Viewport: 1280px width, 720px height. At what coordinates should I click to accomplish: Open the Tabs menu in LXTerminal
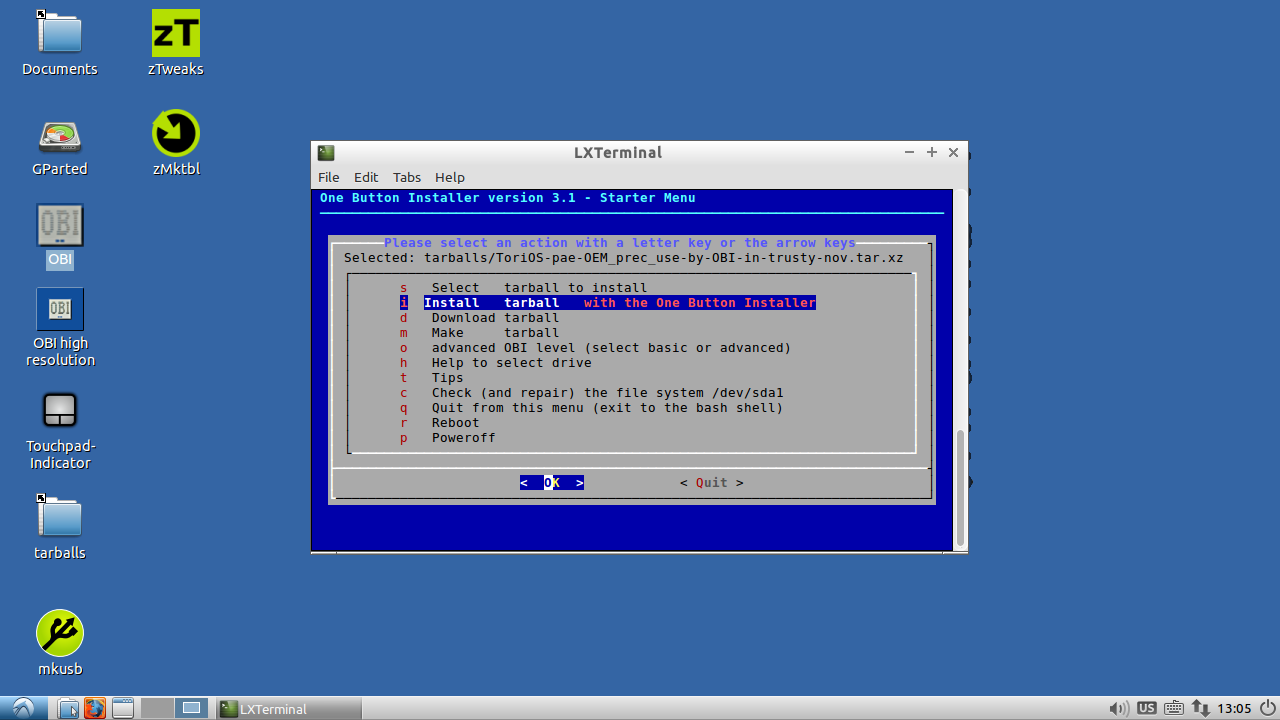[x=407, y=177]
